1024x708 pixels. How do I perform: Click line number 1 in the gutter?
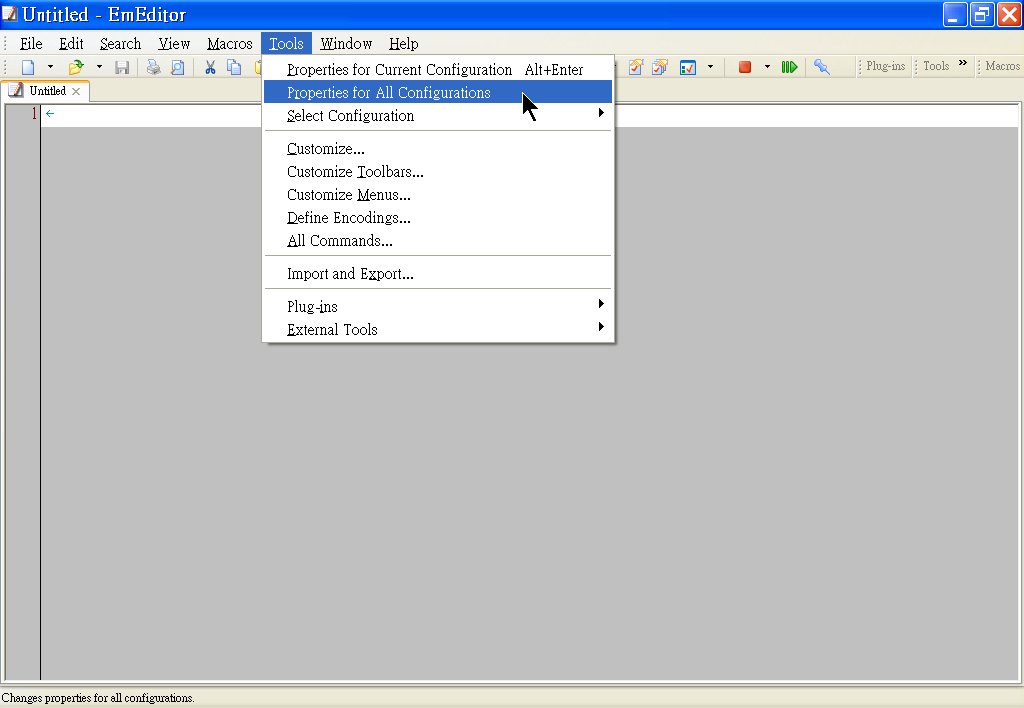point(34,114)
